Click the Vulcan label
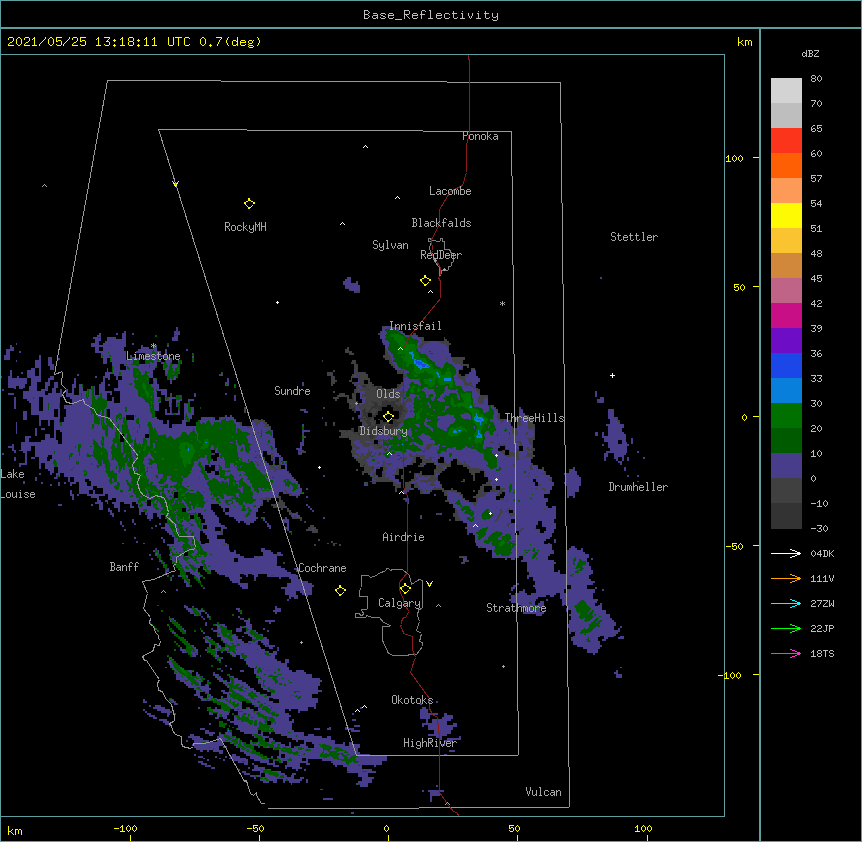The height and width of the screenshot is (842, 862). tap(543, 792)
